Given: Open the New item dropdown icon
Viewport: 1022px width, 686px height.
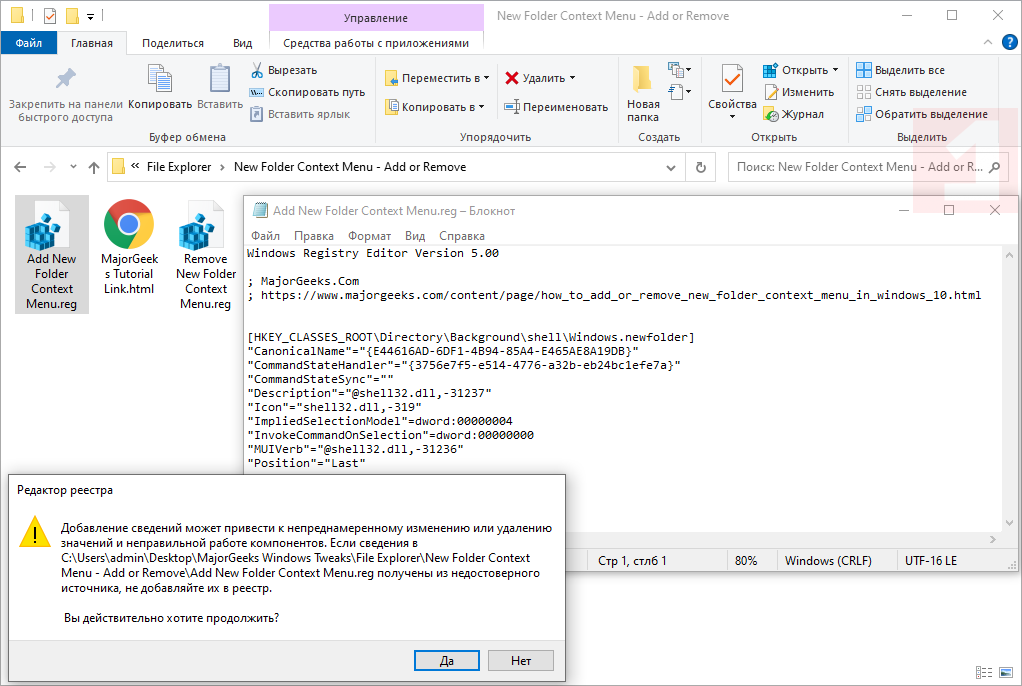Looking at the screenshot, I should click(679, 69).
